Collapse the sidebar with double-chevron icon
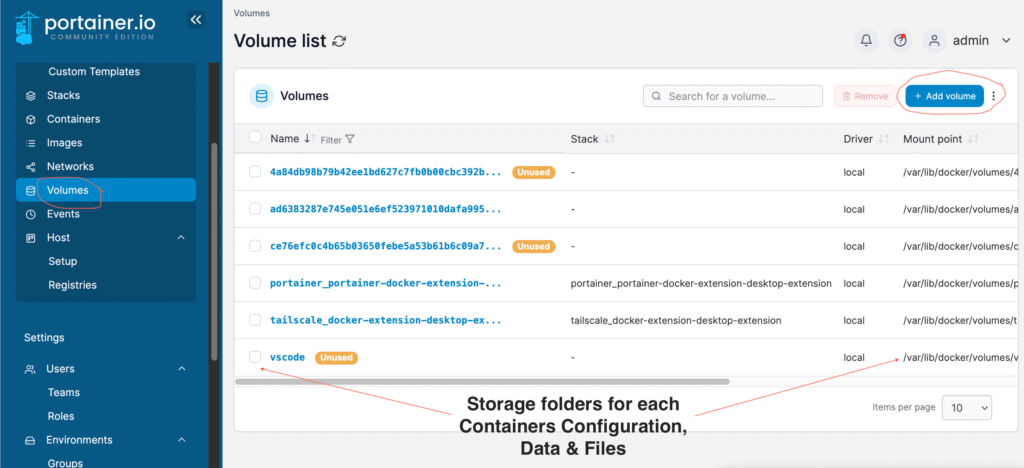Screen dimensions: 1024x468 pyautogui.click(x=195, y=20)
